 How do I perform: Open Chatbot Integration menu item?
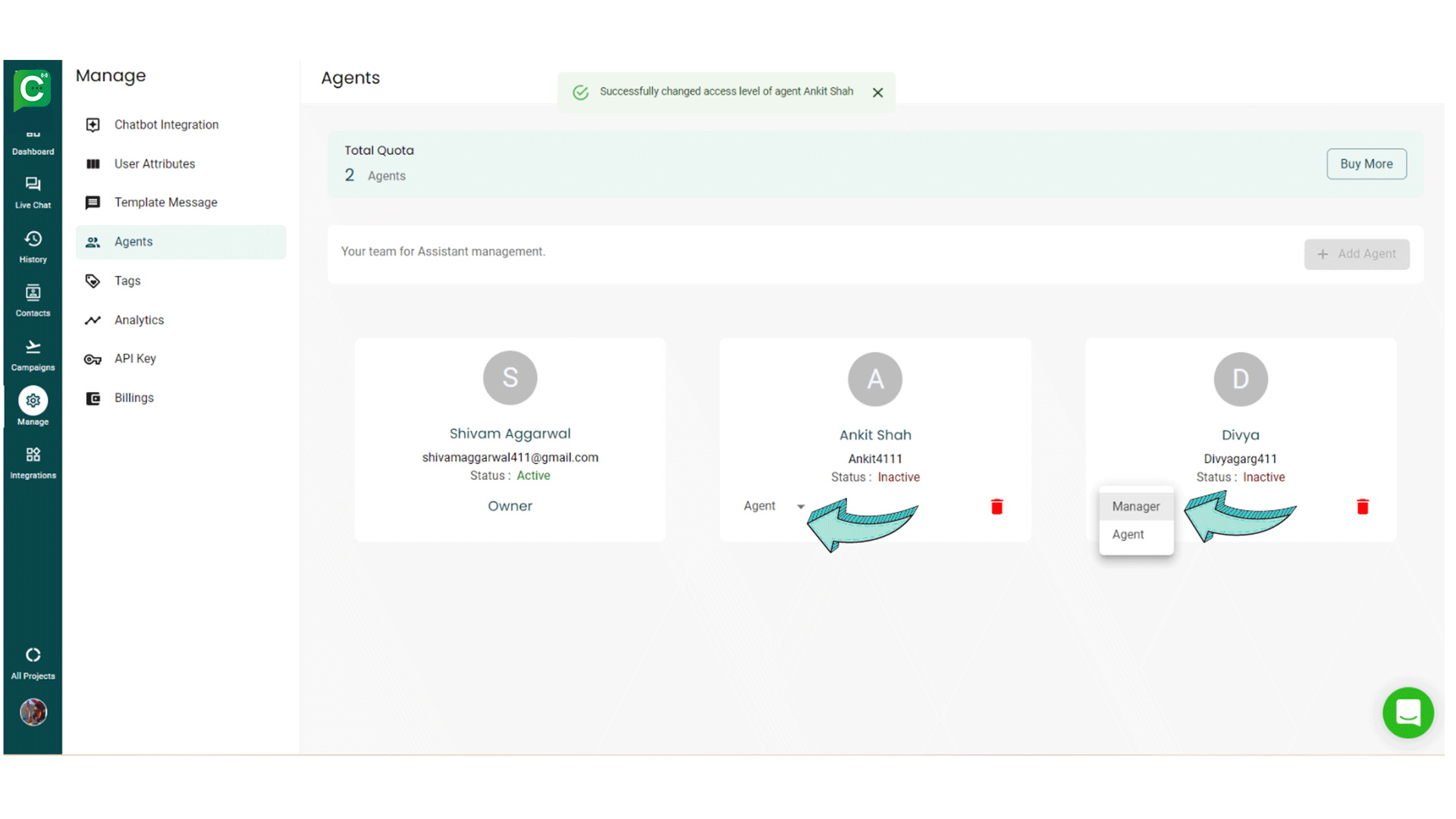pyautogui.click(x=166, y=124)
